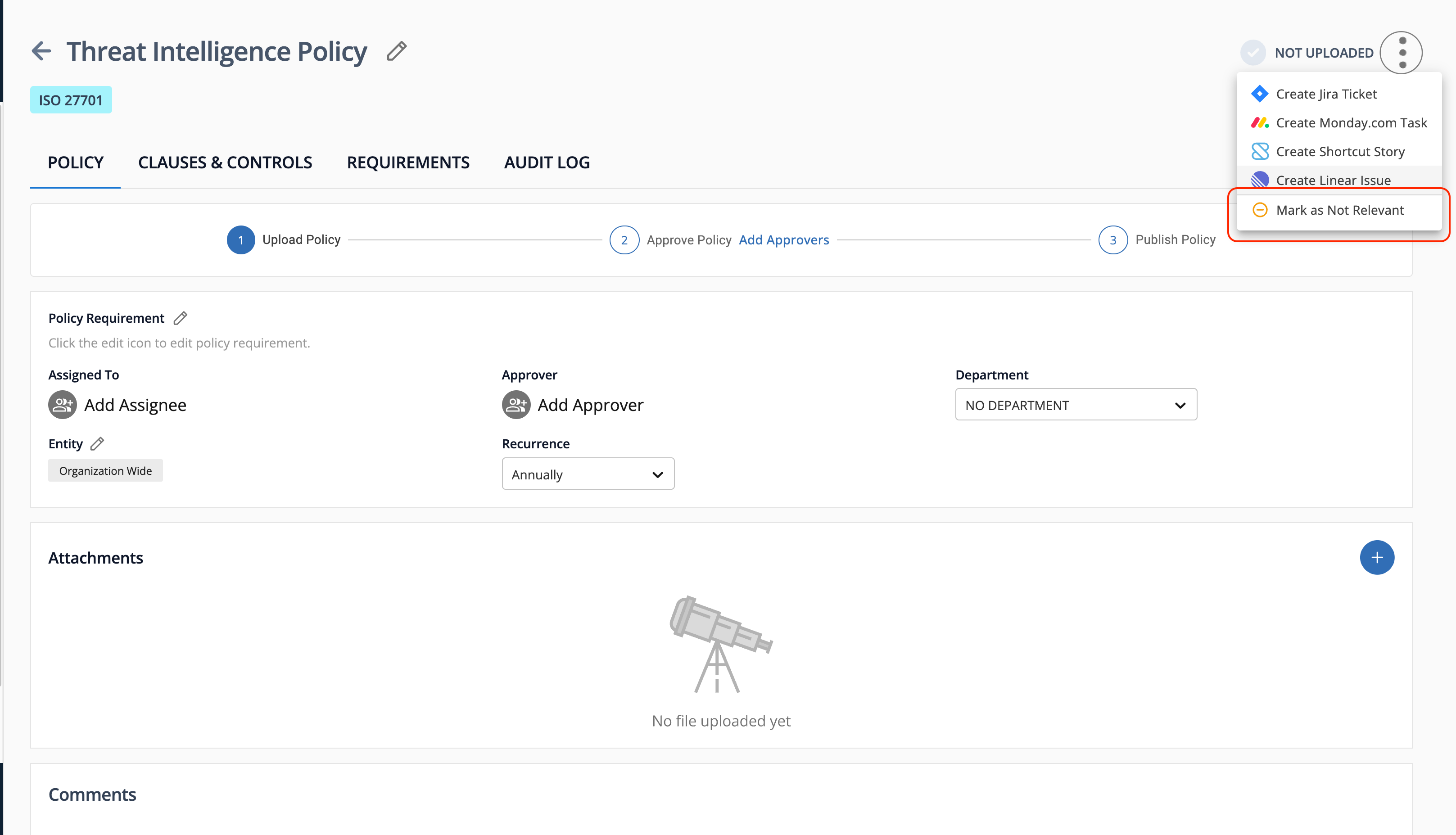Image resolution: width=1456 pixels, height=835 pixels.
Task: Select Mark as Not Relevant
Action: (1338, 210)
